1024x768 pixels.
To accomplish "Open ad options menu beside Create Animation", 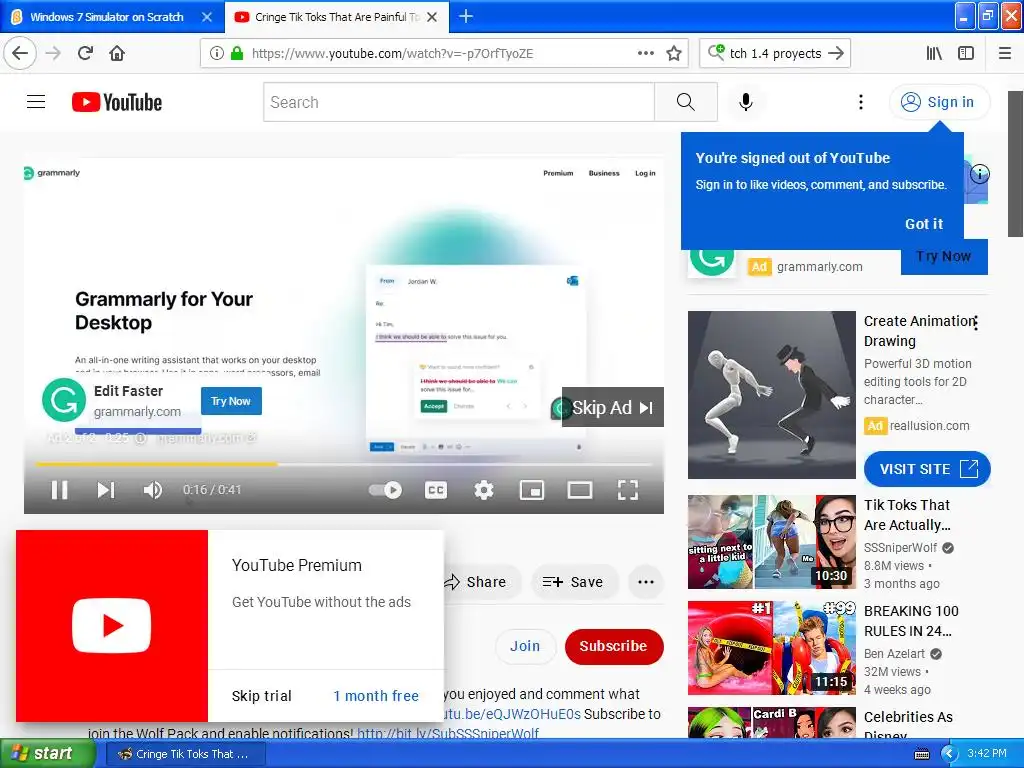I will 976,323.
